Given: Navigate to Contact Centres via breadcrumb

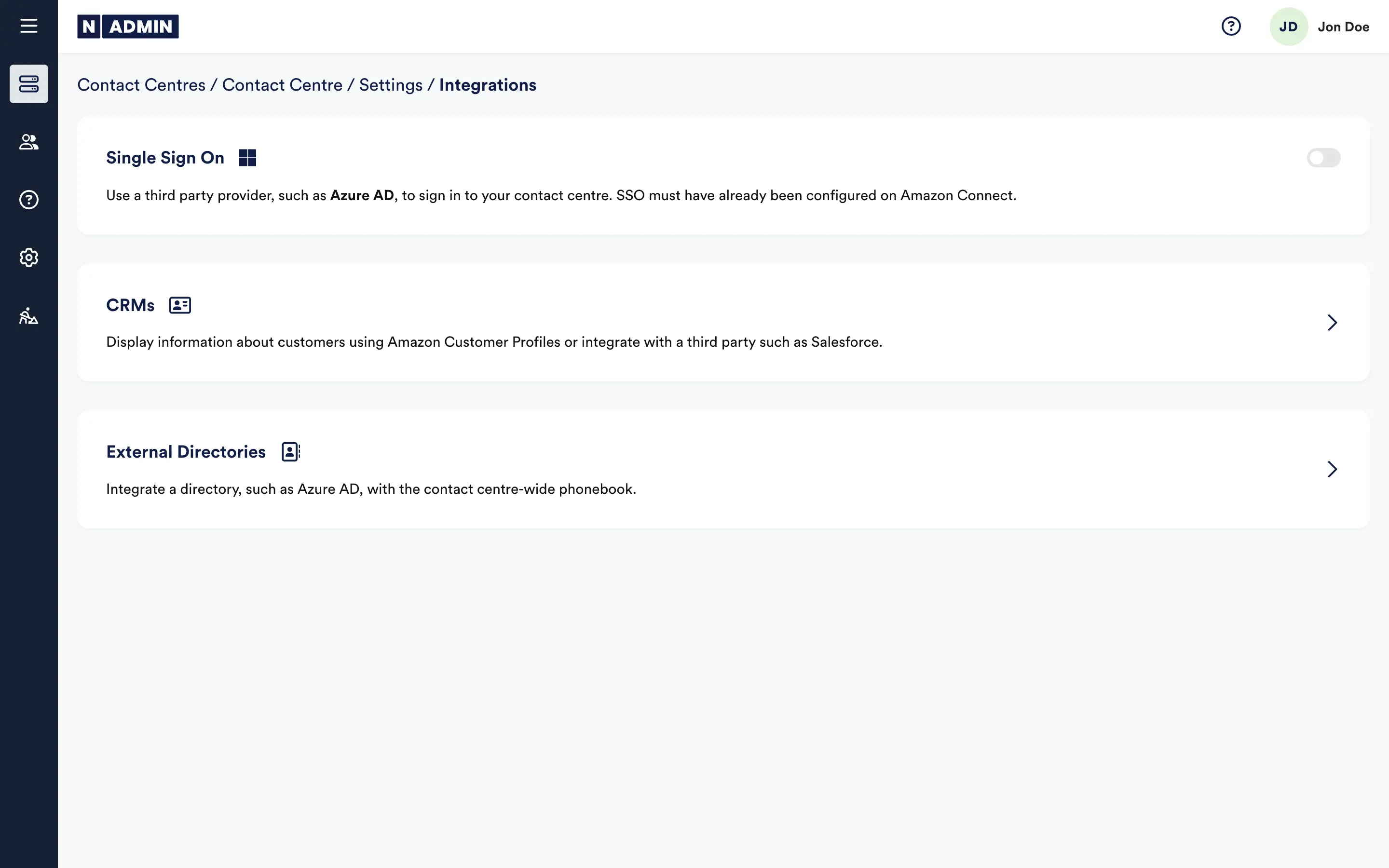Looking at the screenshot, I should click(142, 84).
